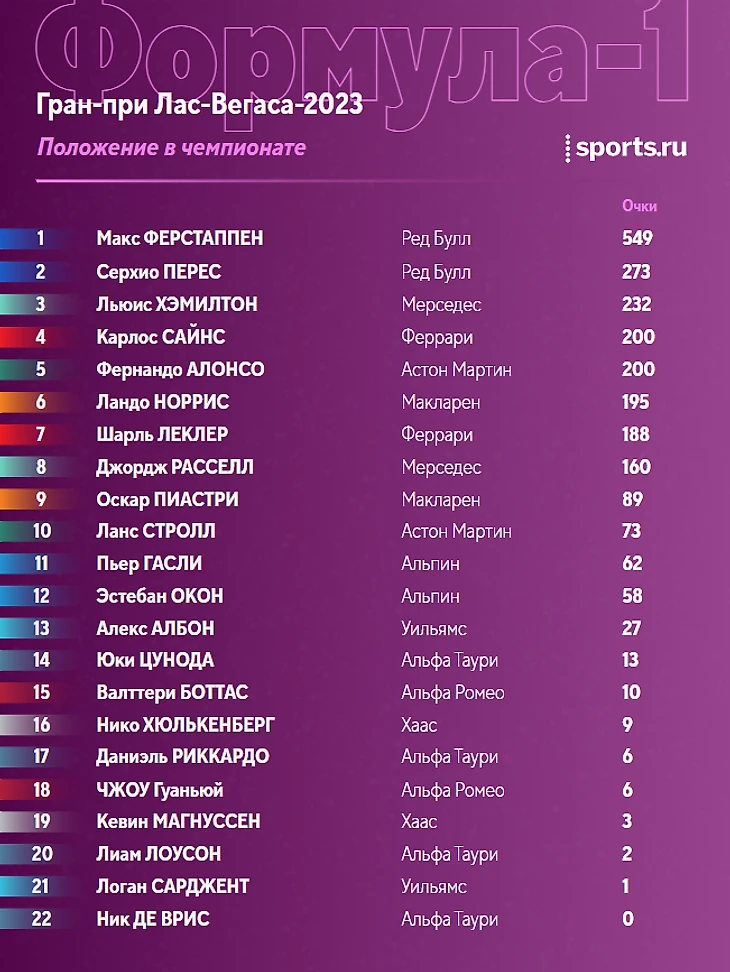Click Льюис ХЭМИЛТОН driver name
The height and width of the screenshot is (972, 730).
(x=177, y=304)
